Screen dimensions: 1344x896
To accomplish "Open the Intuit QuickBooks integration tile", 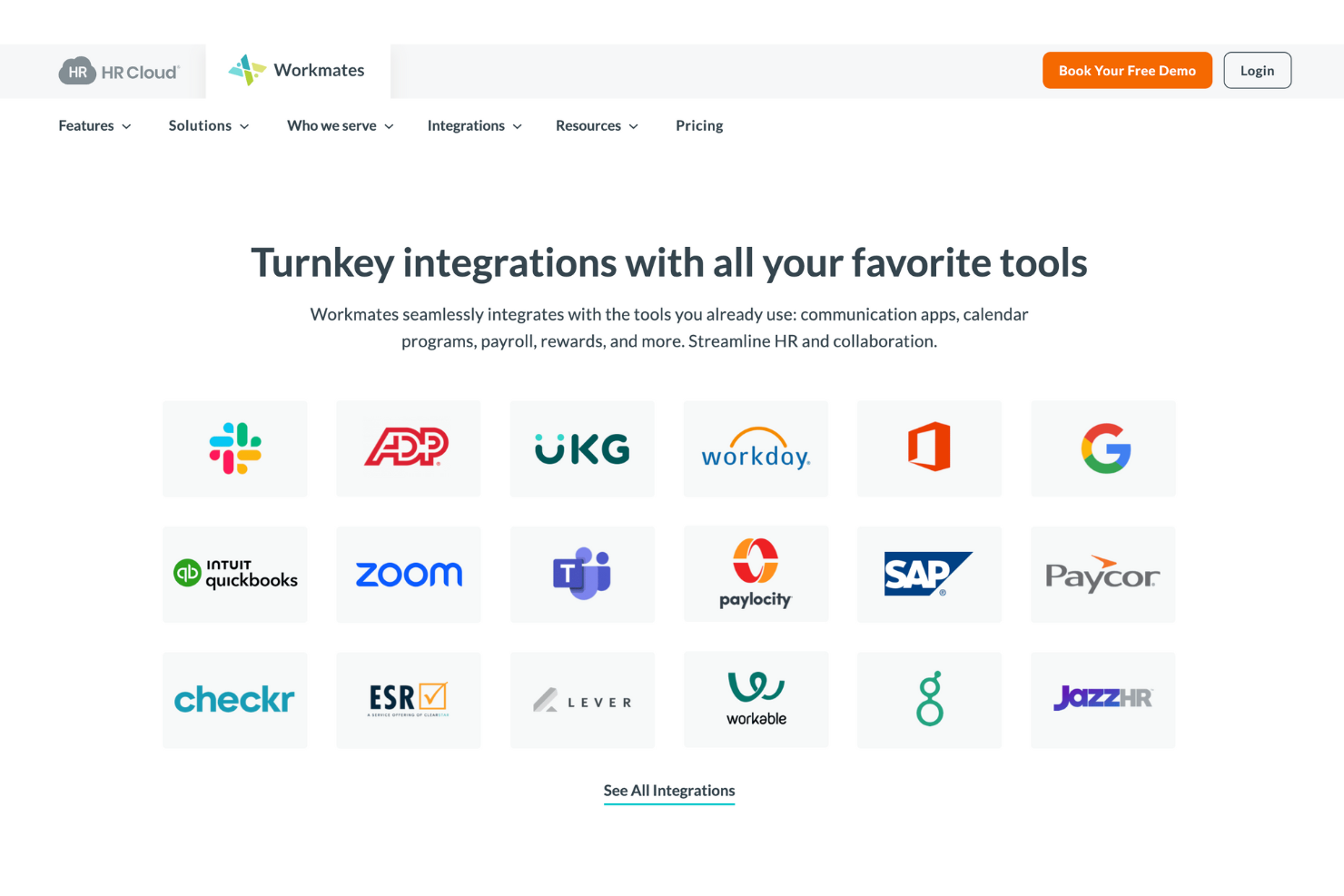I will point(234,574).
